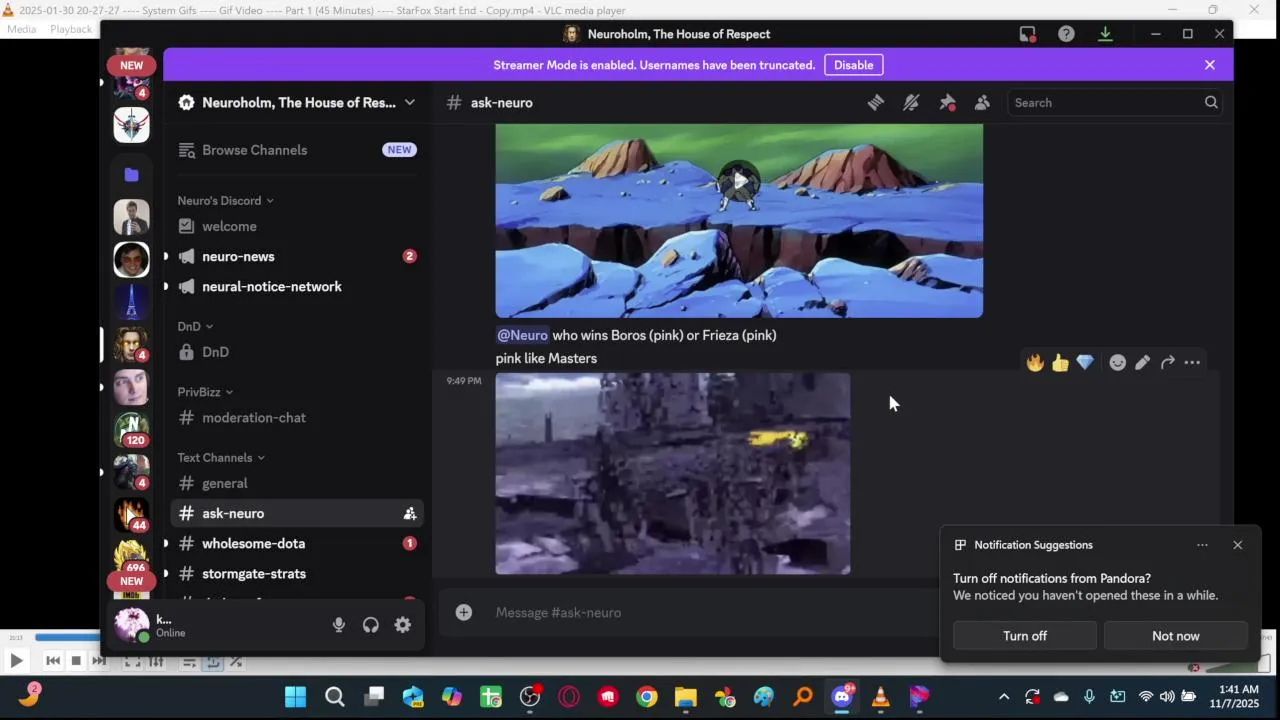Open VLC cone icon in taskbar

pyautogui.click(x=881, y=697)
